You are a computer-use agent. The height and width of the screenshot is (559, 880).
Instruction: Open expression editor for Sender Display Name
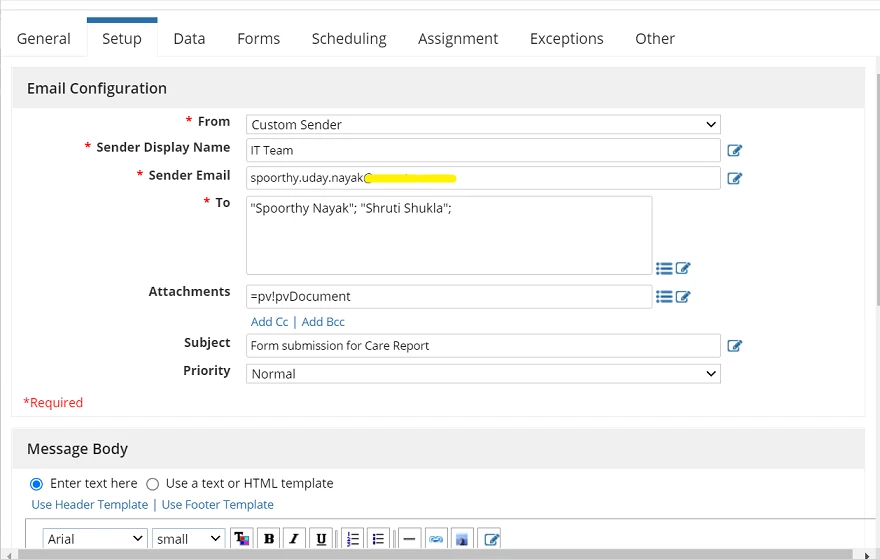pyautogui.click(x=735, y=150)
